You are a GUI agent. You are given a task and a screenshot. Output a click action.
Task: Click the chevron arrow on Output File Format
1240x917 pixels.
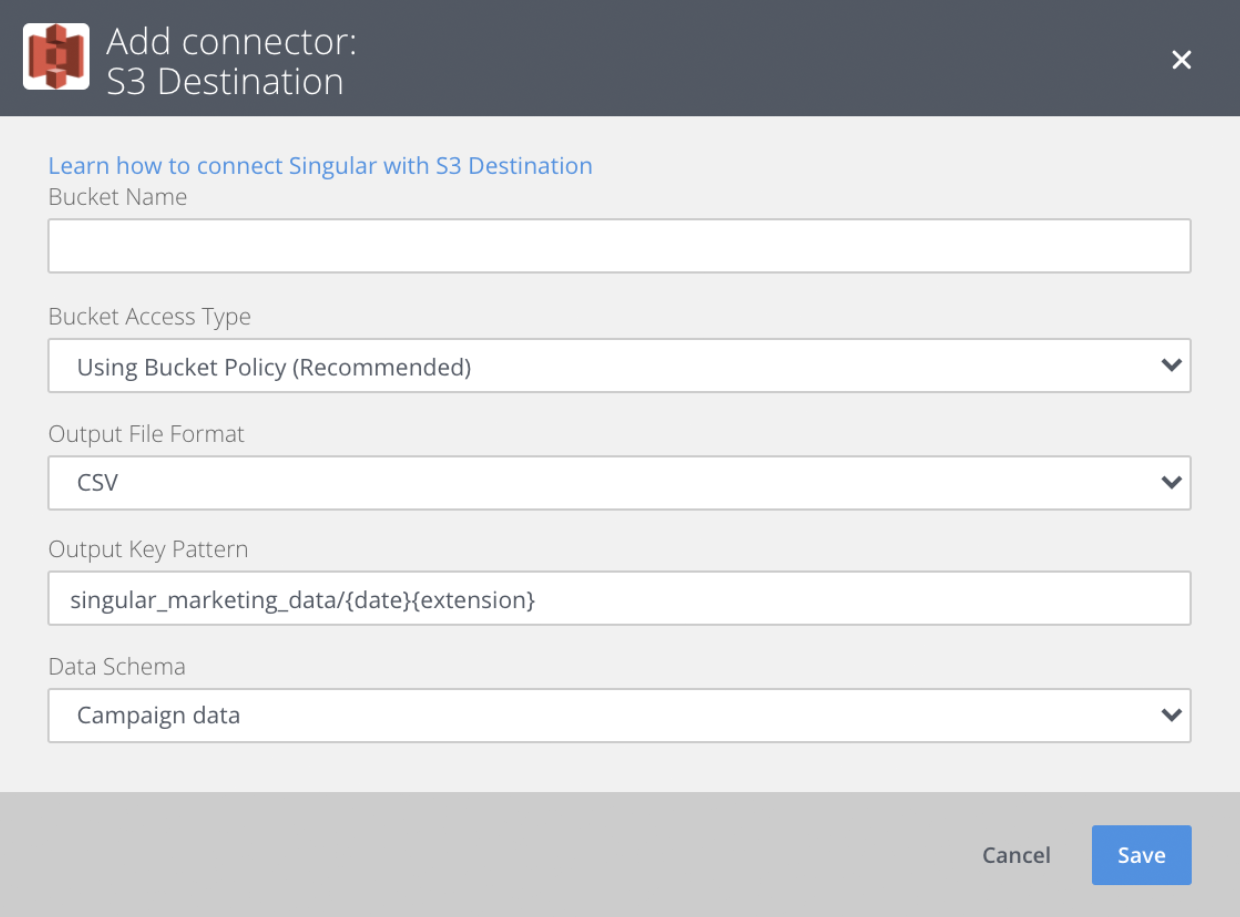(1171, 483)
